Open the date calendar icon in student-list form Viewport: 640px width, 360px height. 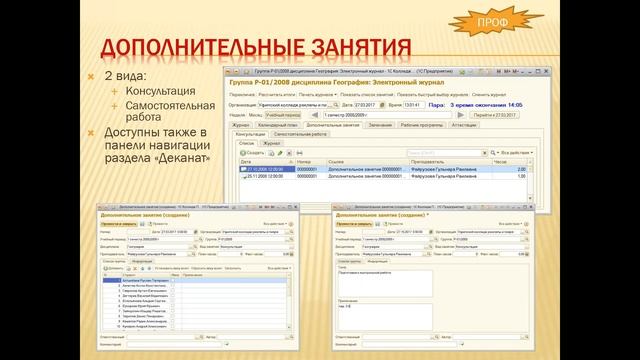(x=196, y=232)
